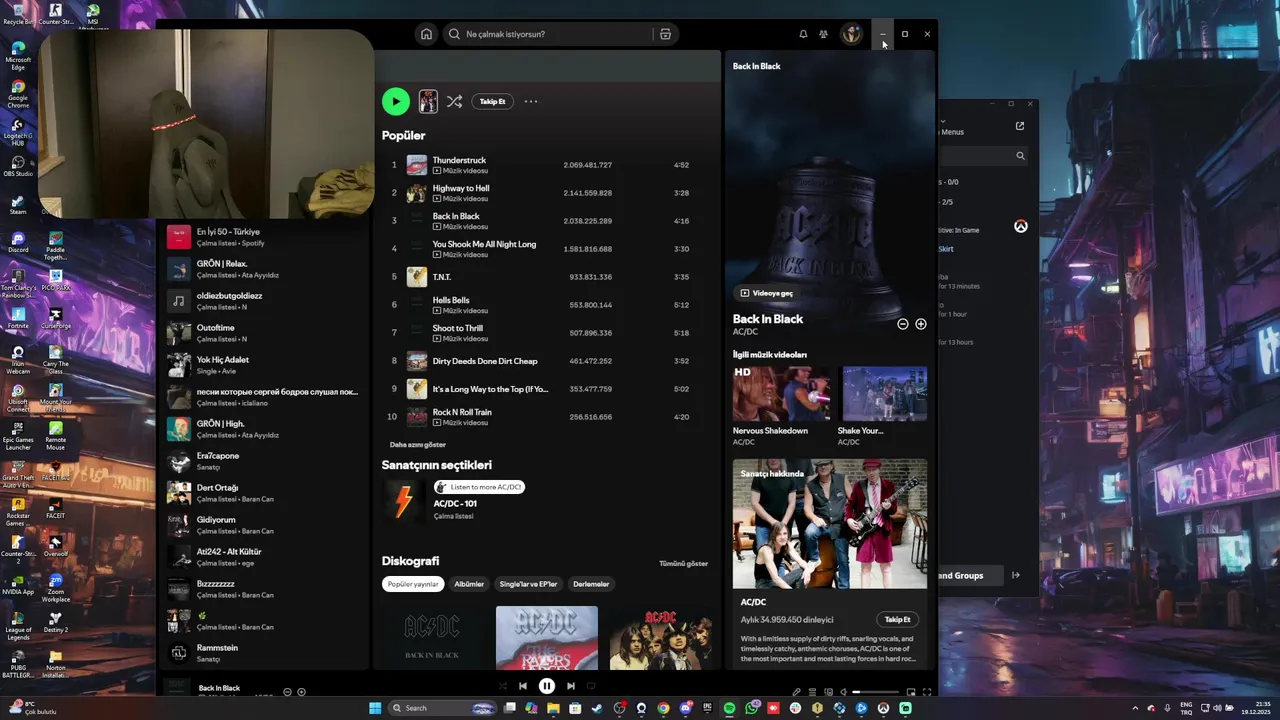This screenshot has height=720, width=1280.
Task: Switch to the 'Derlemeler' filter chip
Action: 591,584
